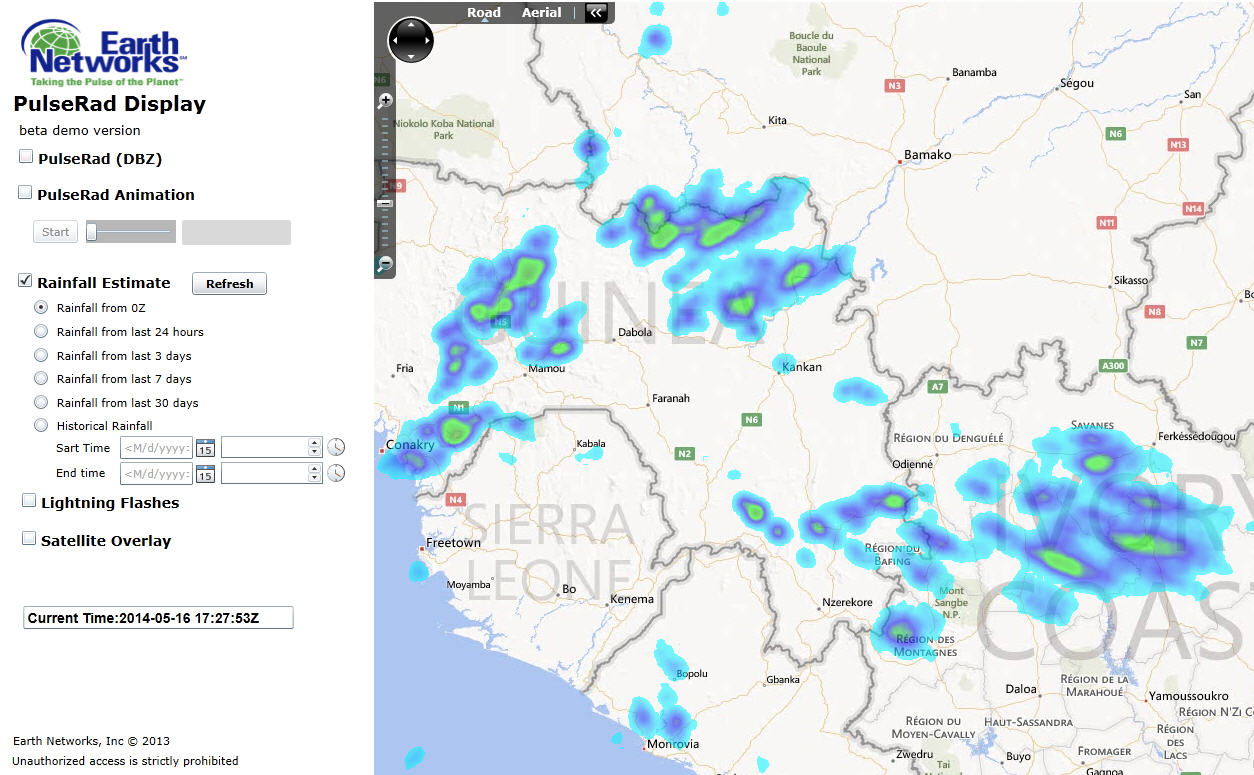This screenshot has height=775, width=1254.
Task: Pan the map left with the compass arrow
Action: point(394,41)
